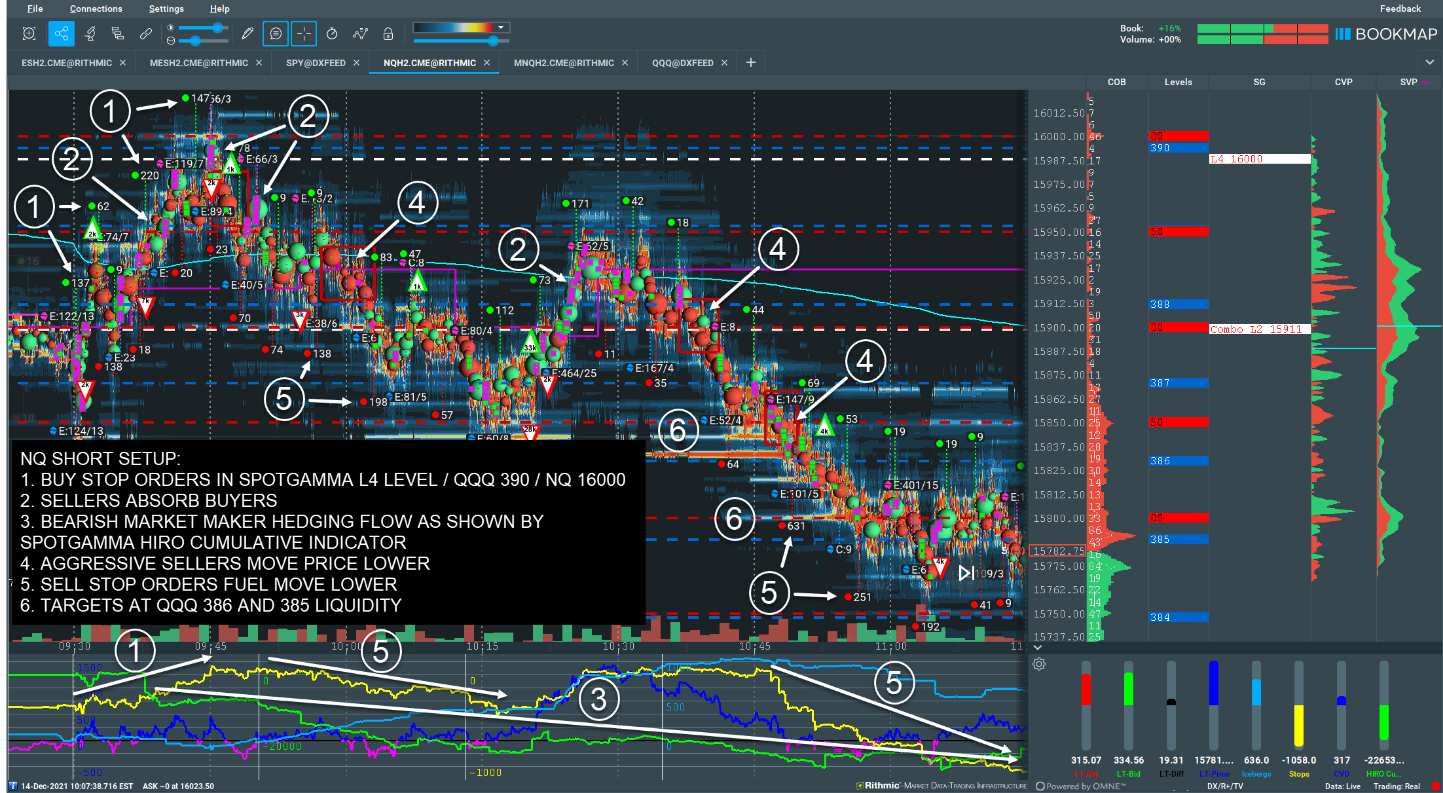Adjust the brightness slider in toolbar
Viewport: 1443px width, 793px height.
tap(206, 27)
